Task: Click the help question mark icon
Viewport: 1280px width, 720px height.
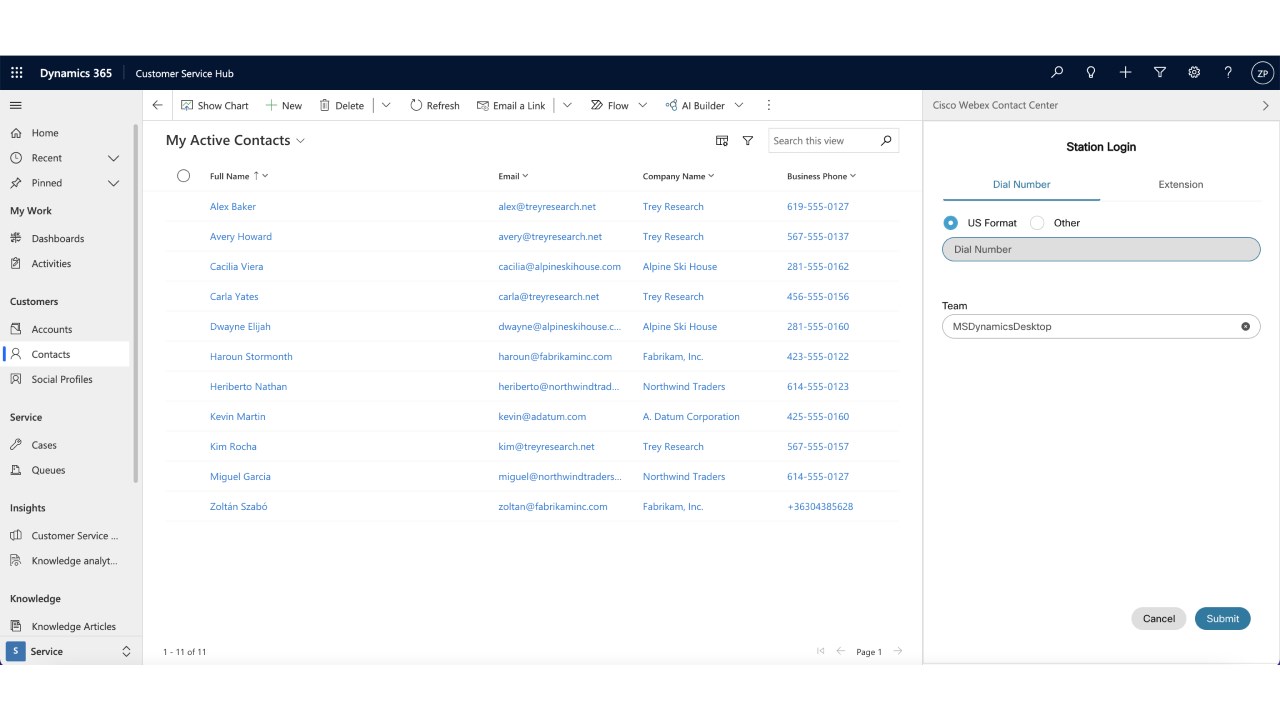Action: click(1228, 73)
